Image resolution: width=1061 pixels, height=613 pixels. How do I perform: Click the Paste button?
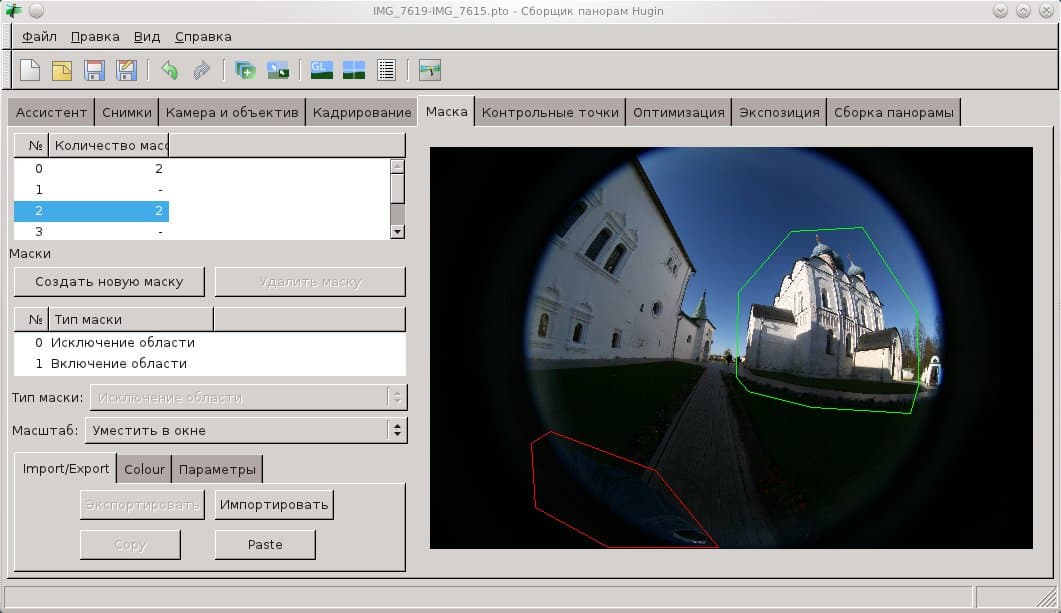265,545
